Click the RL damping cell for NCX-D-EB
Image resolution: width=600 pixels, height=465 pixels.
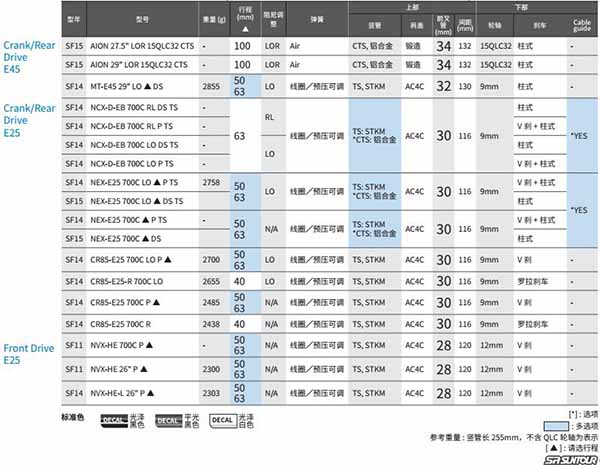click(269, 117)
